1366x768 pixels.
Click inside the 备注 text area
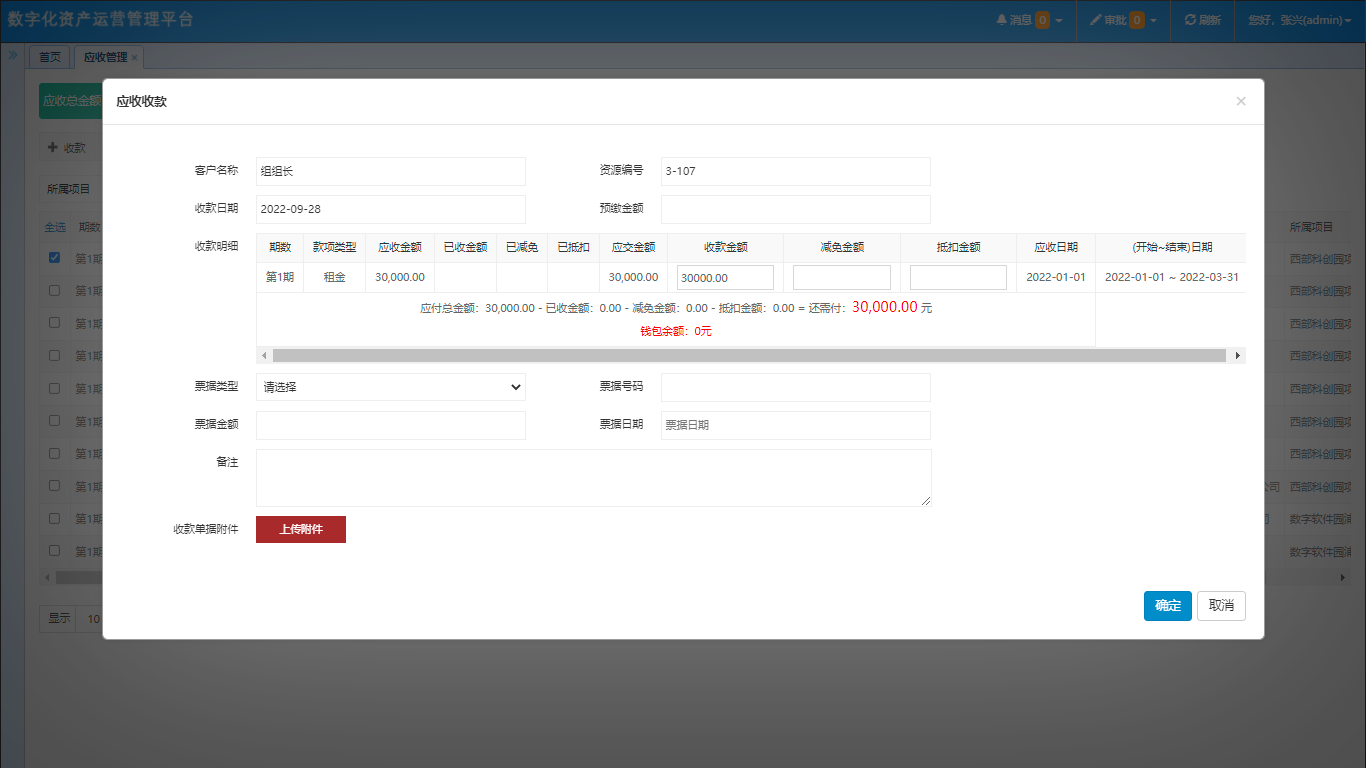coord(594,477)
